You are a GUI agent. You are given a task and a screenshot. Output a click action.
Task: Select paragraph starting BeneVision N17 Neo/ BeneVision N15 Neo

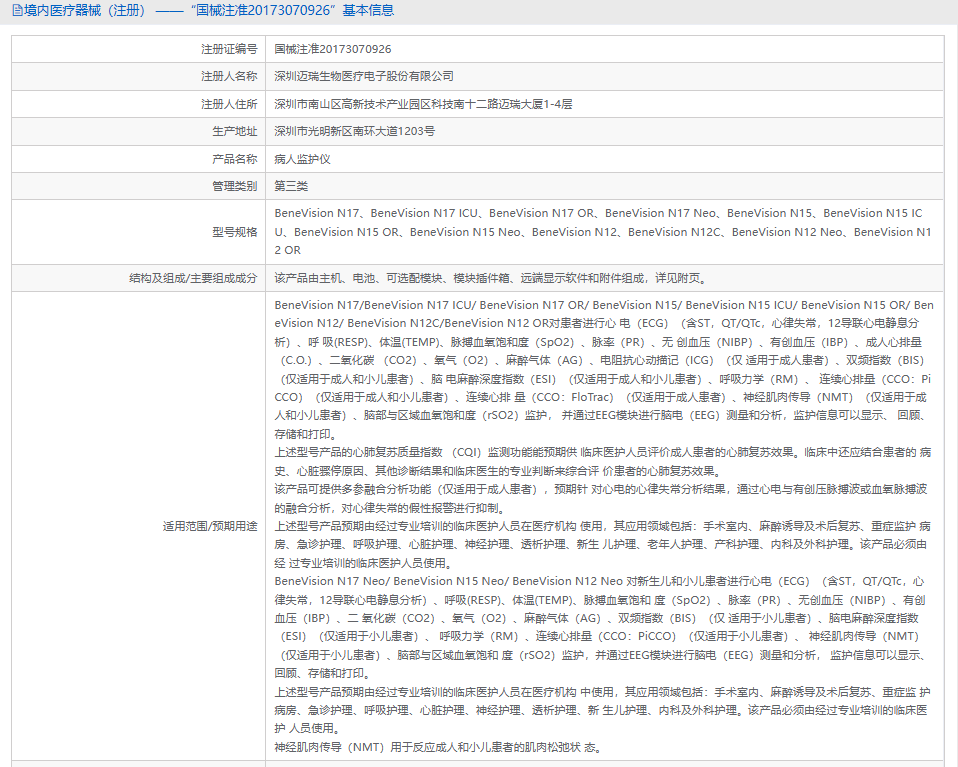click(601, 626)
